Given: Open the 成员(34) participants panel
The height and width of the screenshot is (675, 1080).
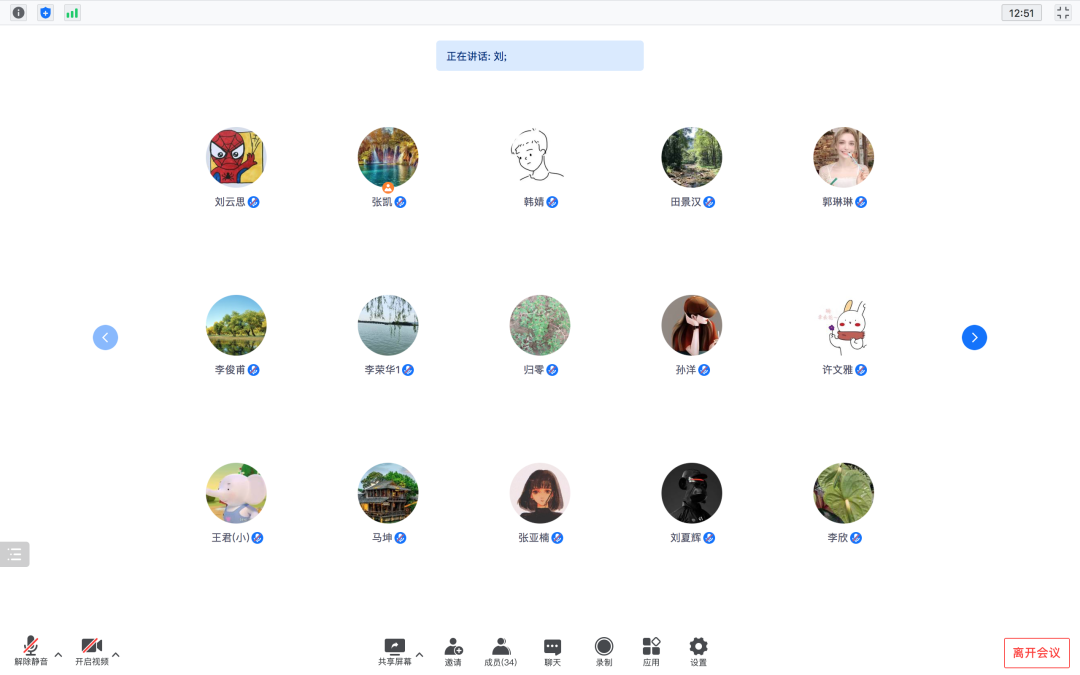Looking at the screenshot, I should [x=500, y=651].
